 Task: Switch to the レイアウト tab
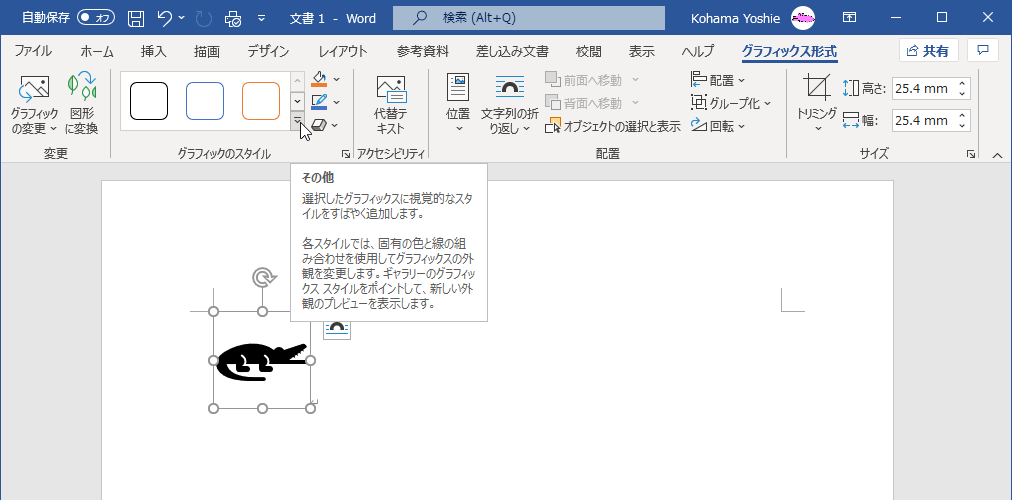pyautogui.click(x=343, y=52)
